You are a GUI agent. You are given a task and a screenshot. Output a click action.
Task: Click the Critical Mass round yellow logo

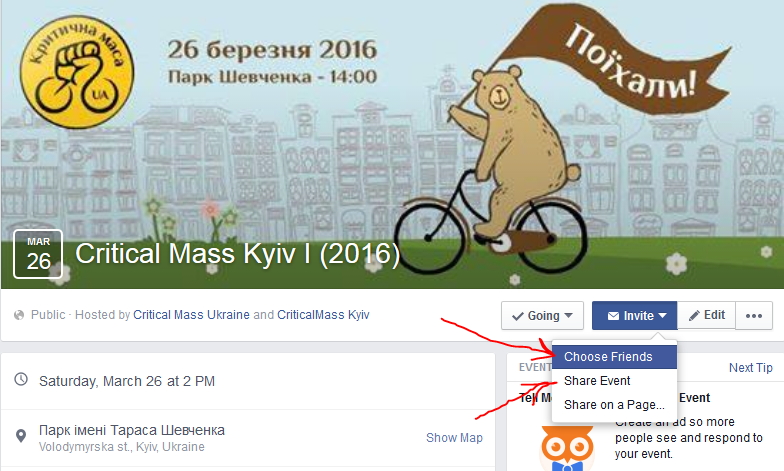click(x=77, y=72)
